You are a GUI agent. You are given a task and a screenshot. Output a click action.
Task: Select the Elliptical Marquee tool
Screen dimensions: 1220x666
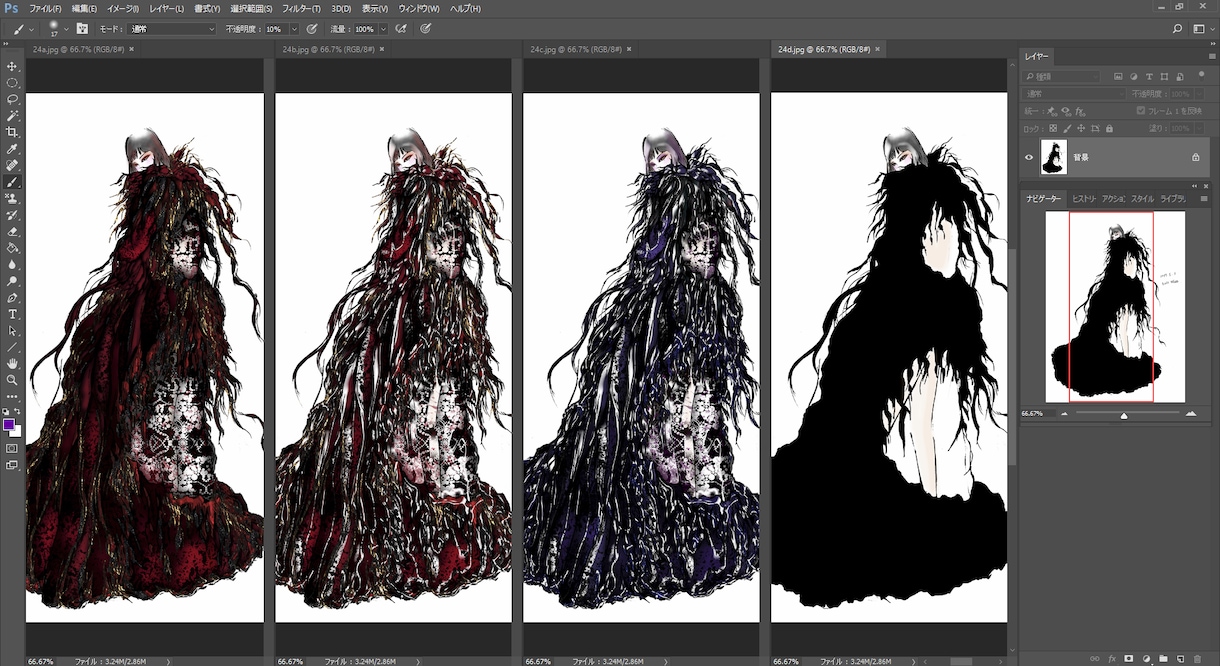pos(12,83)
